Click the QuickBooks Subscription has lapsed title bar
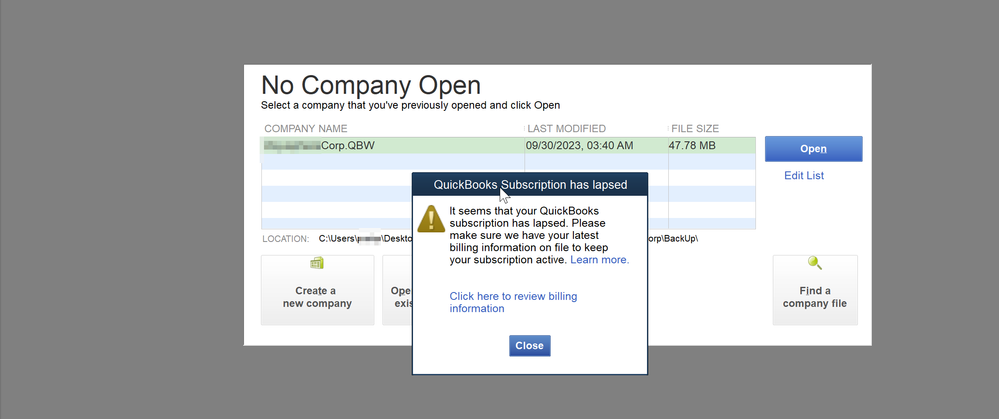 pyautogui.click(x=530, y=185)
